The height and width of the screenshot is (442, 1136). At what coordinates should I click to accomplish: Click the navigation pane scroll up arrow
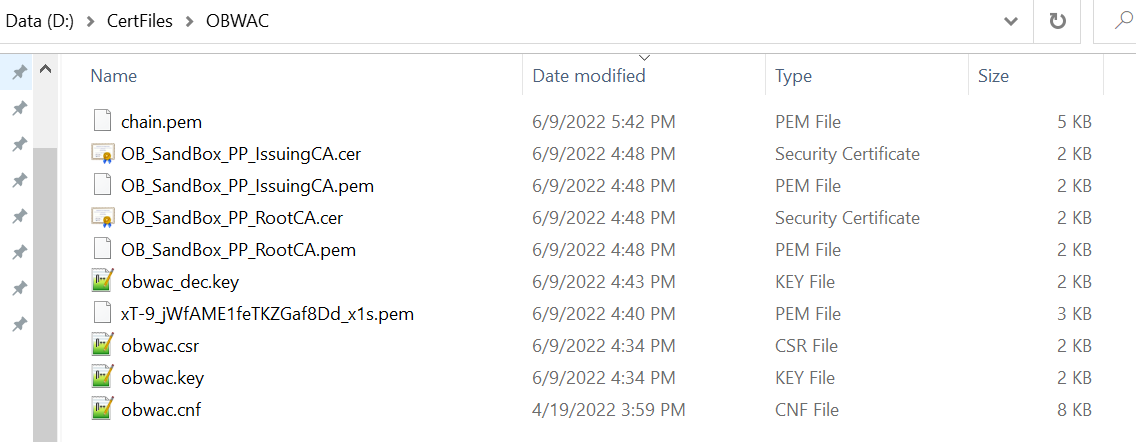pos(45,71)
